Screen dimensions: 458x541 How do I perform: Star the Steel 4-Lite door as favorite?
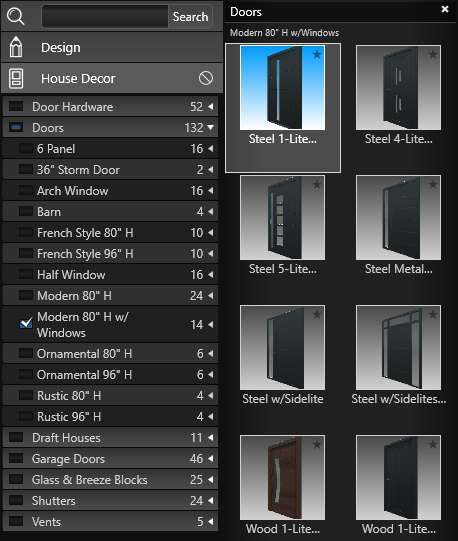coord(433,55)
